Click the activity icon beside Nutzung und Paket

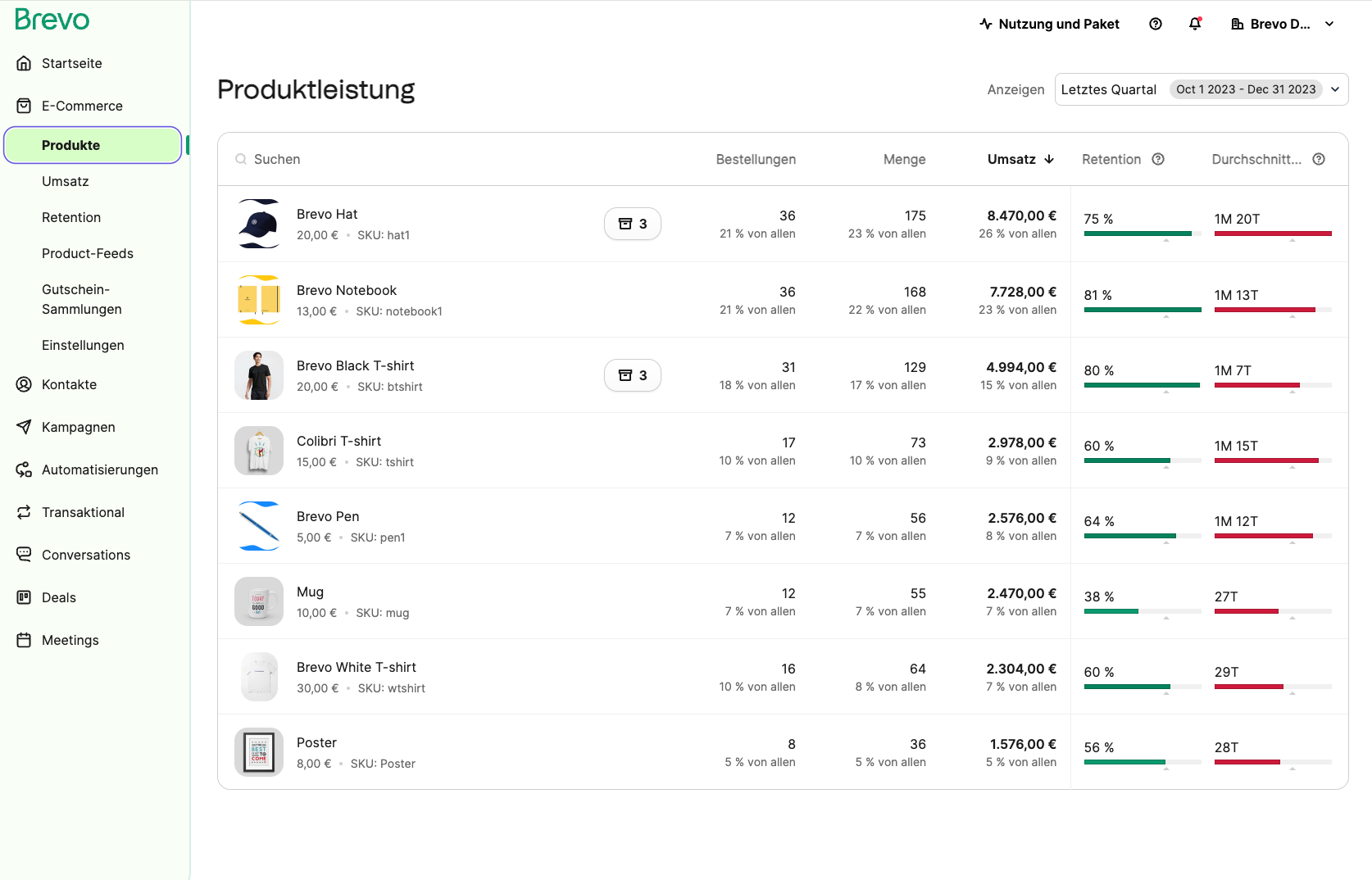pos(986,24)
